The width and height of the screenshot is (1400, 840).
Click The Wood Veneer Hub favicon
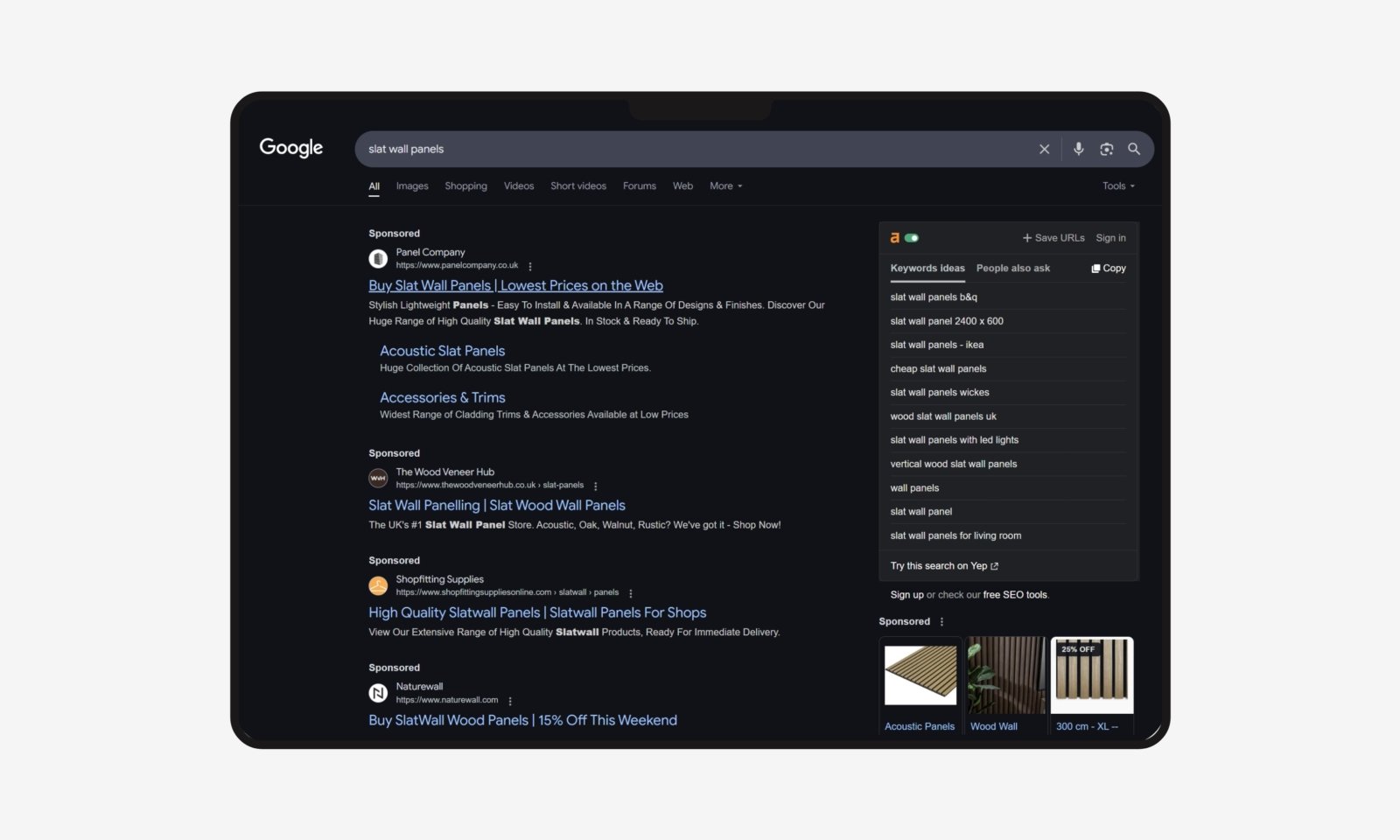pyautogui.click(x=378, y=479)
